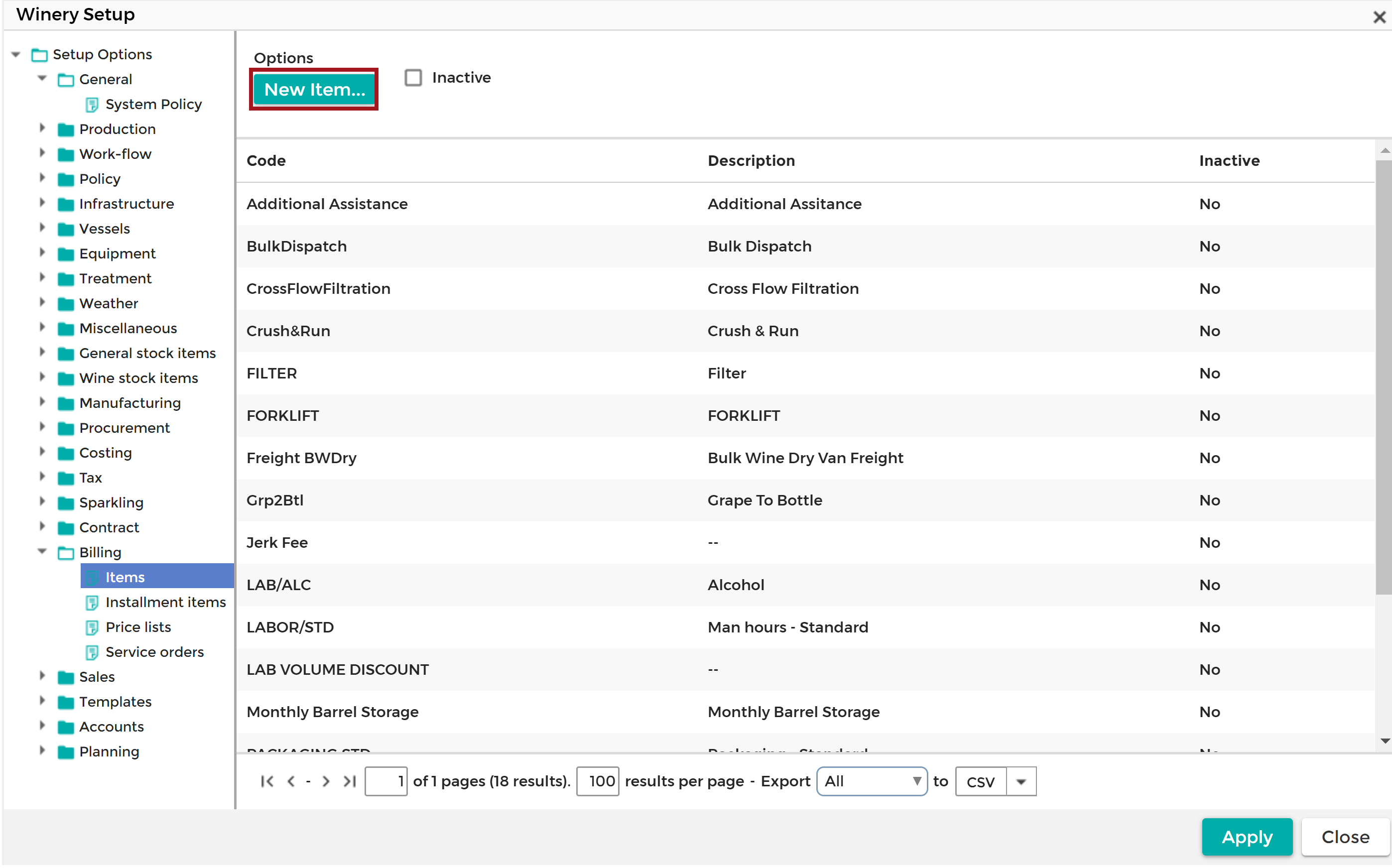This screenshot has height=868, width=1392.
Task: Click the scrollbar up arrow
Action: (1384, 150)
